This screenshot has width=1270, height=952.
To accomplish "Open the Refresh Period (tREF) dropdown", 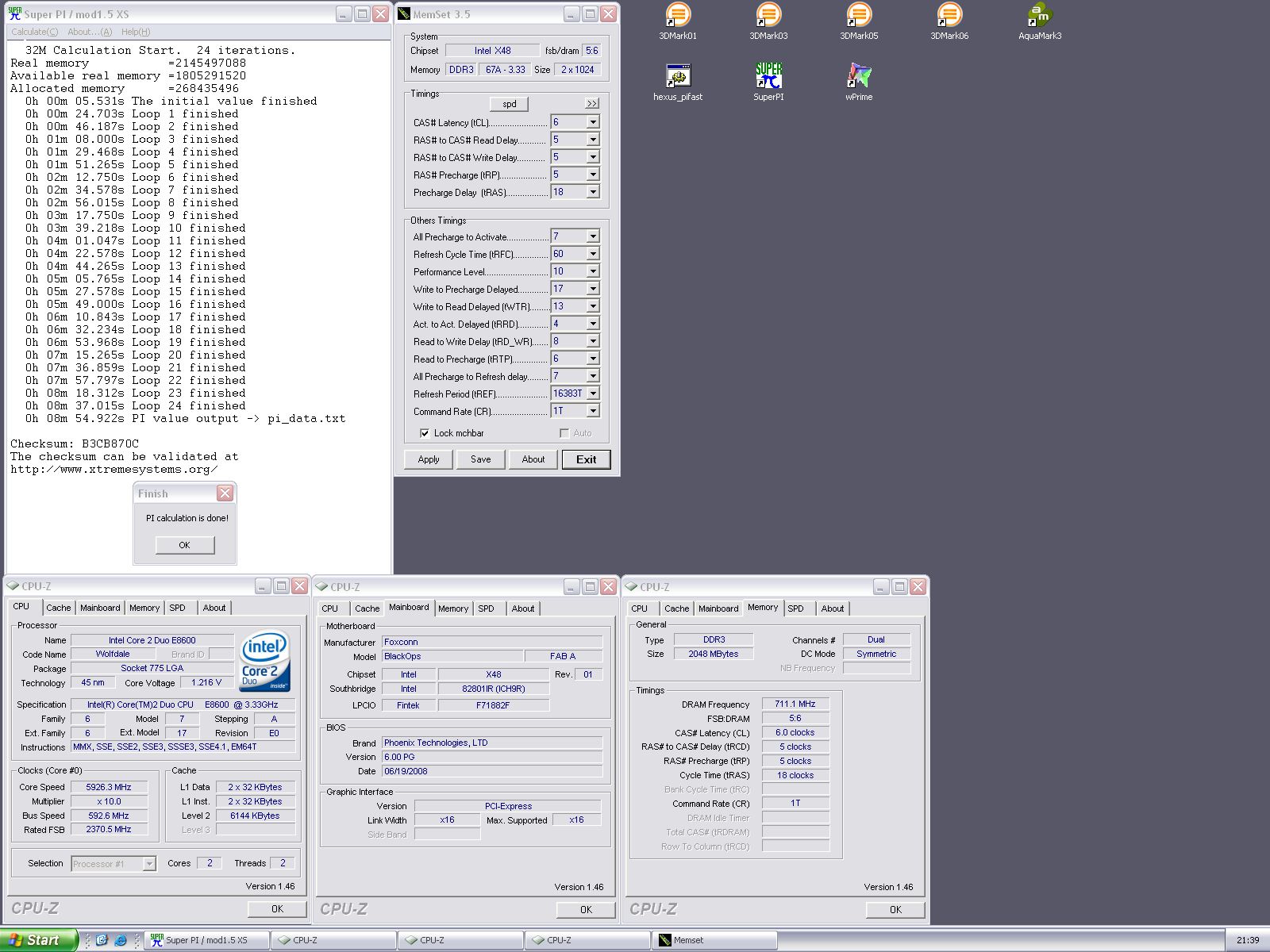I will pos(593,393).
